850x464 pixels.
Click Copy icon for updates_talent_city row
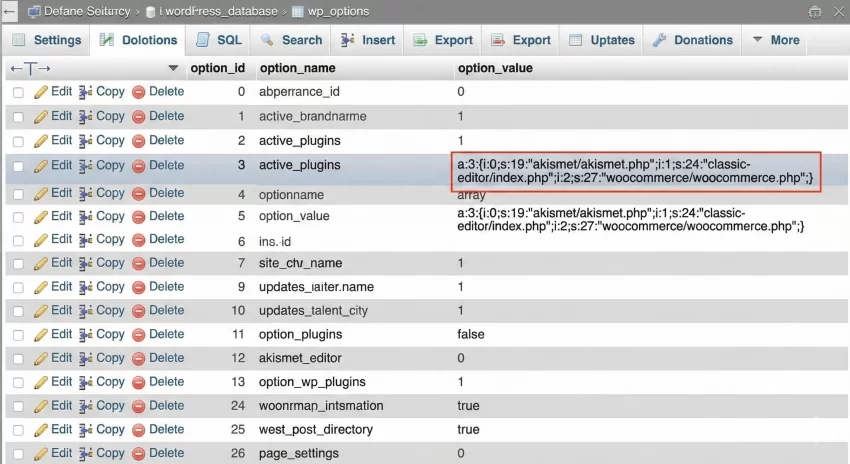tap(86, 311)
